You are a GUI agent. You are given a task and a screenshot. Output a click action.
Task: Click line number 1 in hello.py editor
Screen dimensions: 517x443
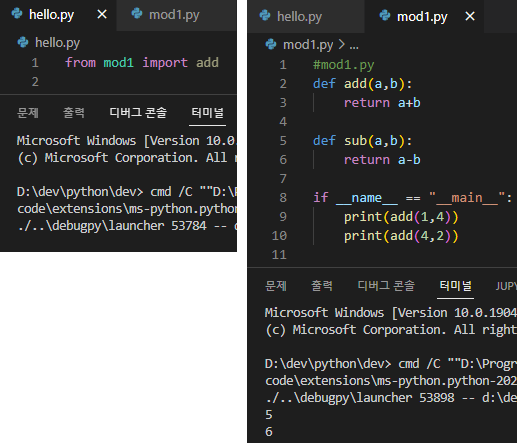coord(35,63)
